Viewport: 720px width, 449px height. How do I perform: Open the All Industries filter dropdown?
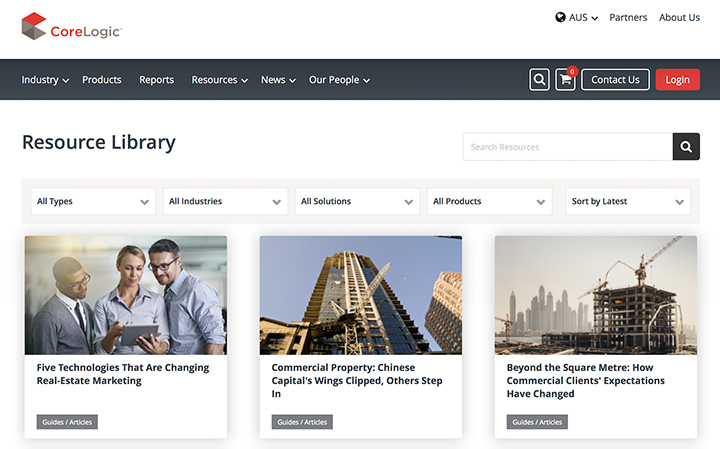point(225,201)
